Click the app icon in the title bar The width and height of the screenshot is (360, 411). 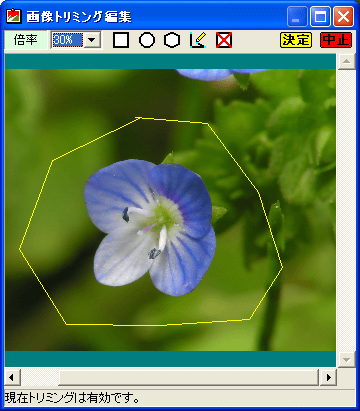point(14,16)
